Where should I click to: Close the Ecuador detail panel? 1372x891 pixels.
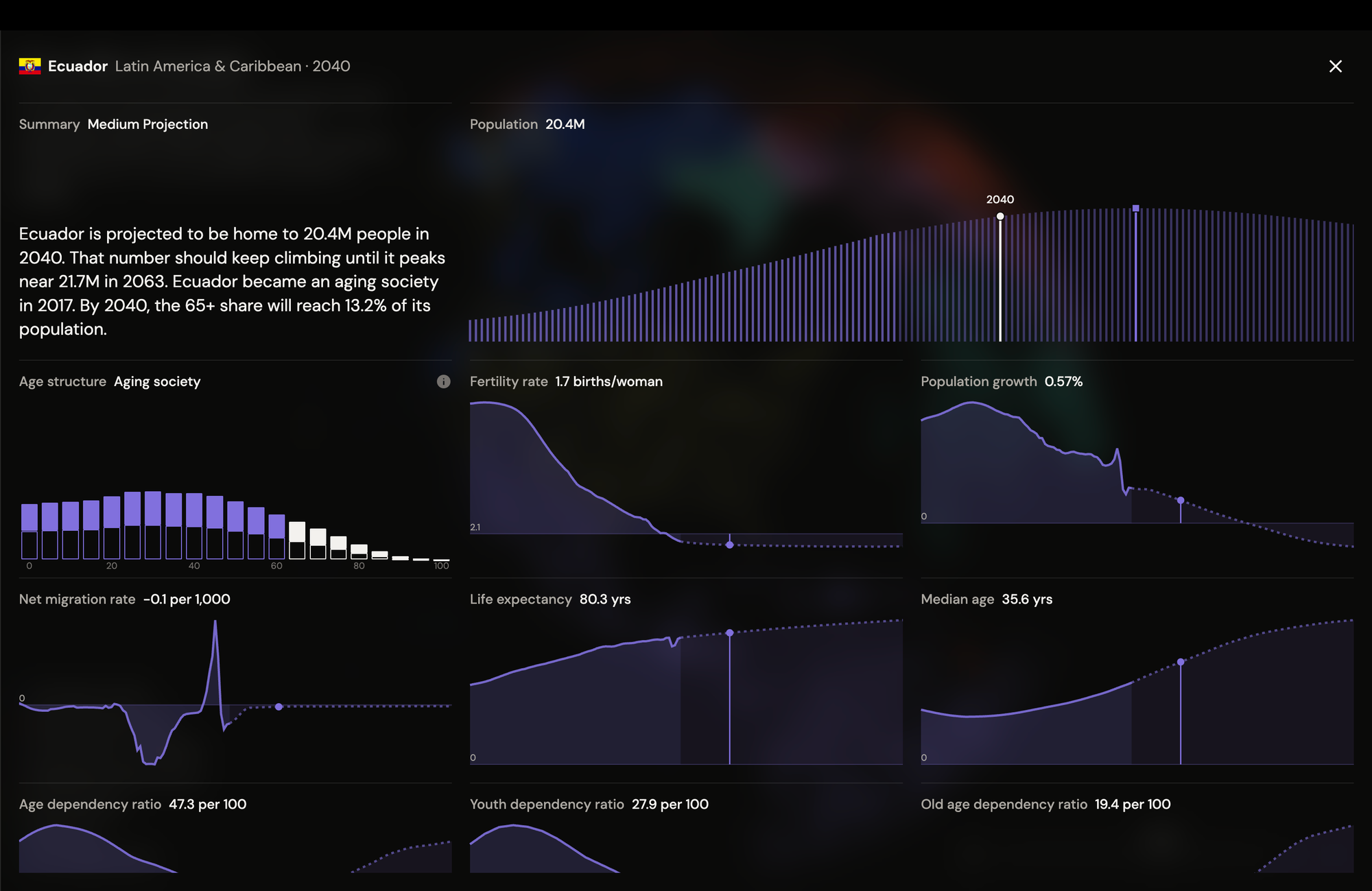tap(1335, 67)
